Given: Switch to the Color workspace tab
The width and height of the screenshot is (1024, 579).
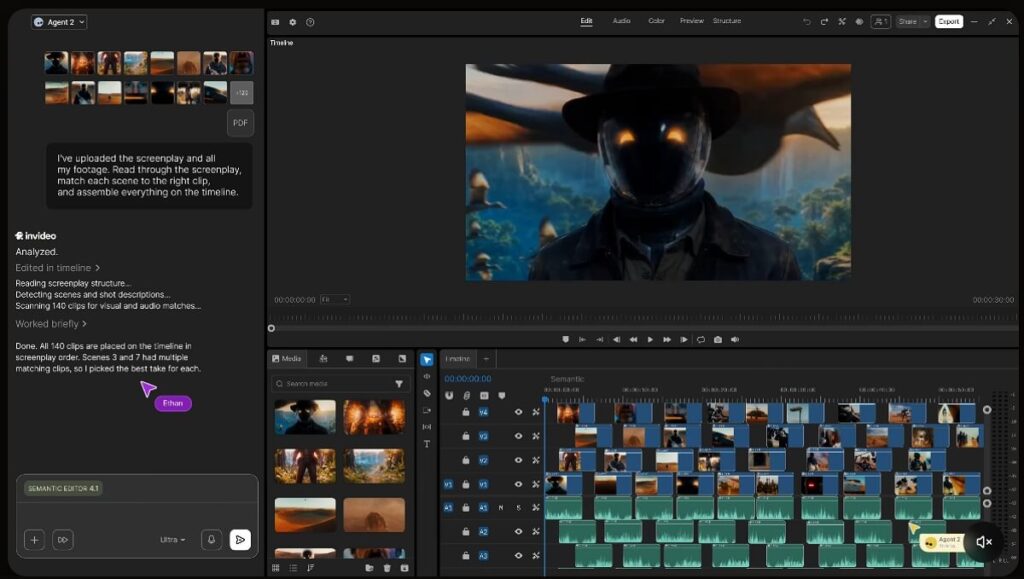Looking at the screenshot, I should pyautogui.click(x=656, y=21).
